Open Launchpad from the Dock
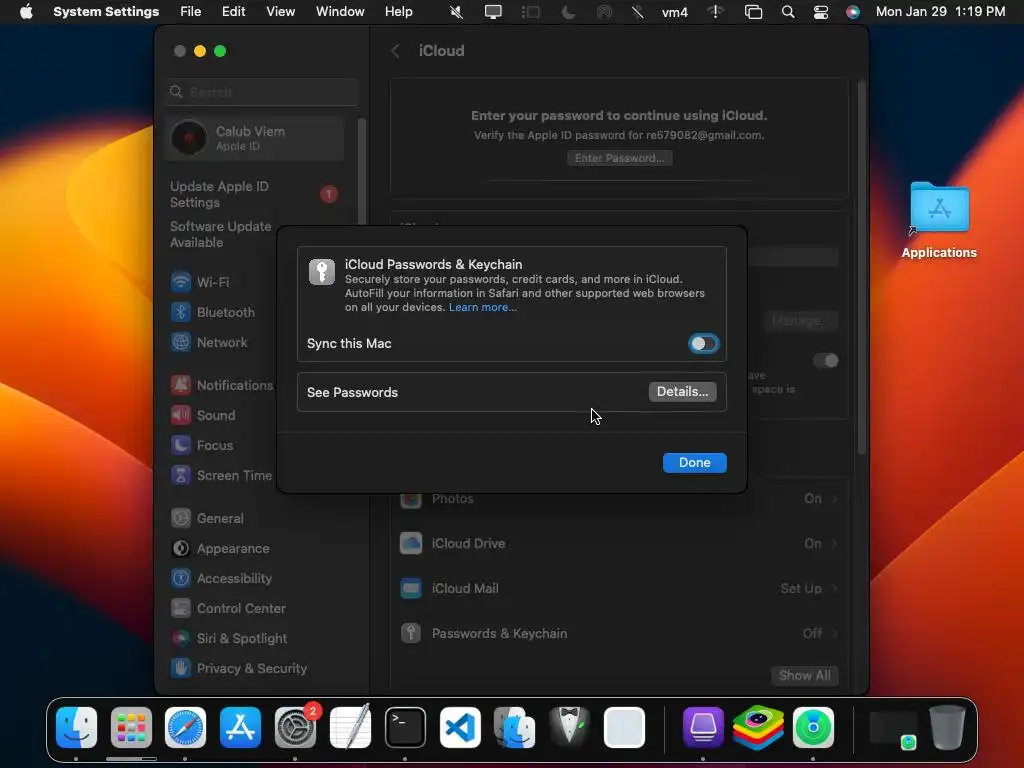Screen dimensions: 1024x768 pos(131,728)
